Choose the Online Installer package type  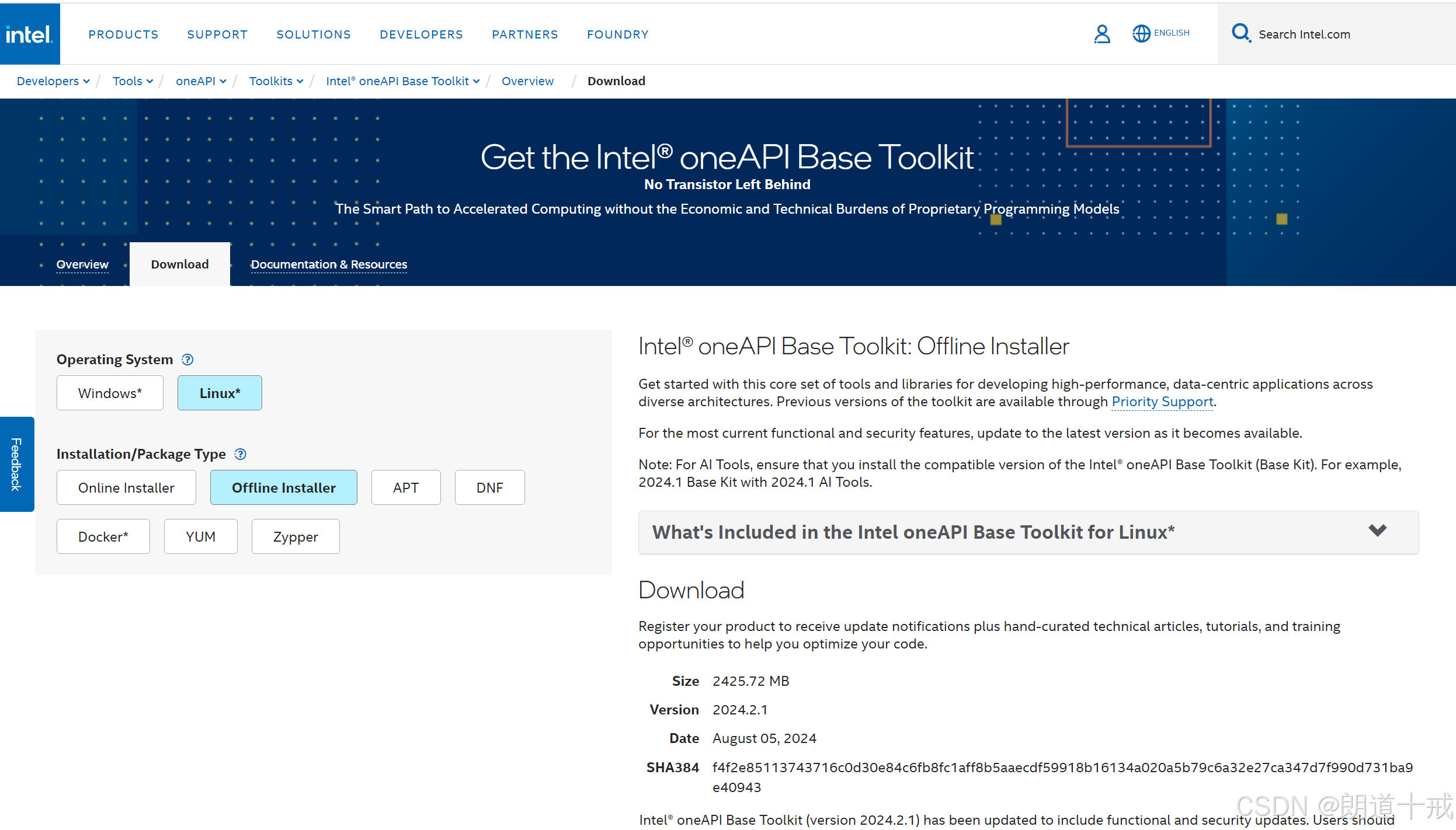coord(126,487)
